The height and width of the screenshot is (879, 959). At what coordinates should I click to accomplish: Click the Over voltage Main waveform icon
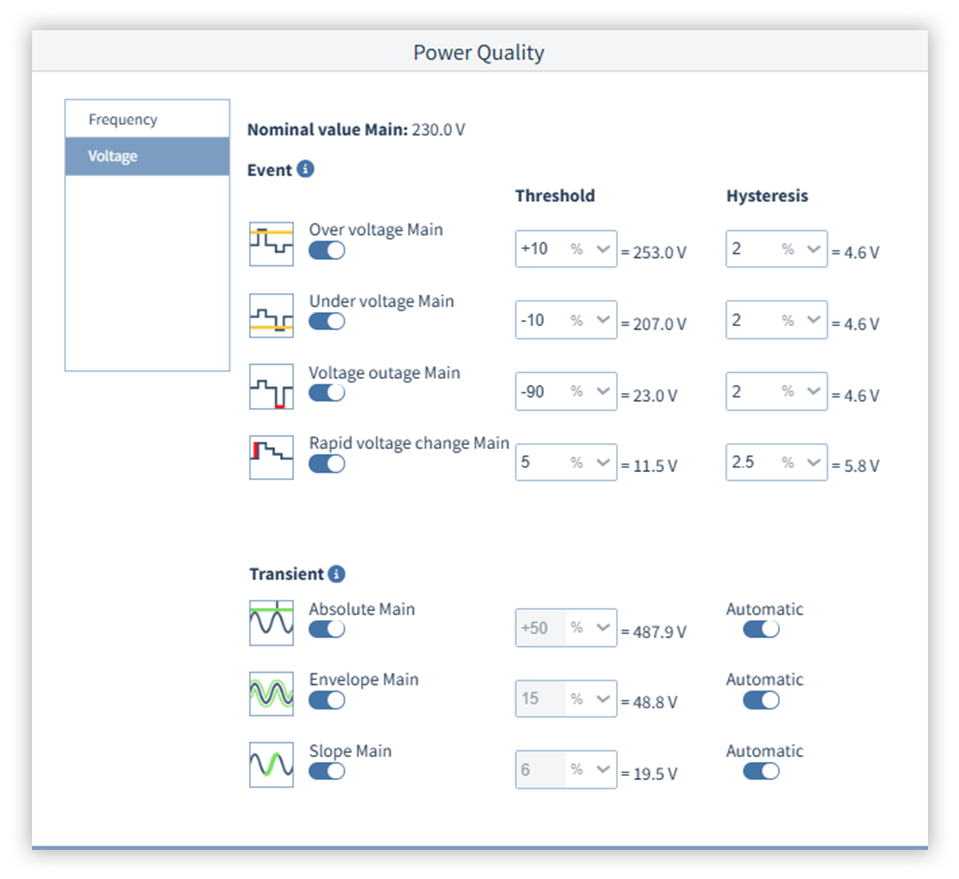271,244
